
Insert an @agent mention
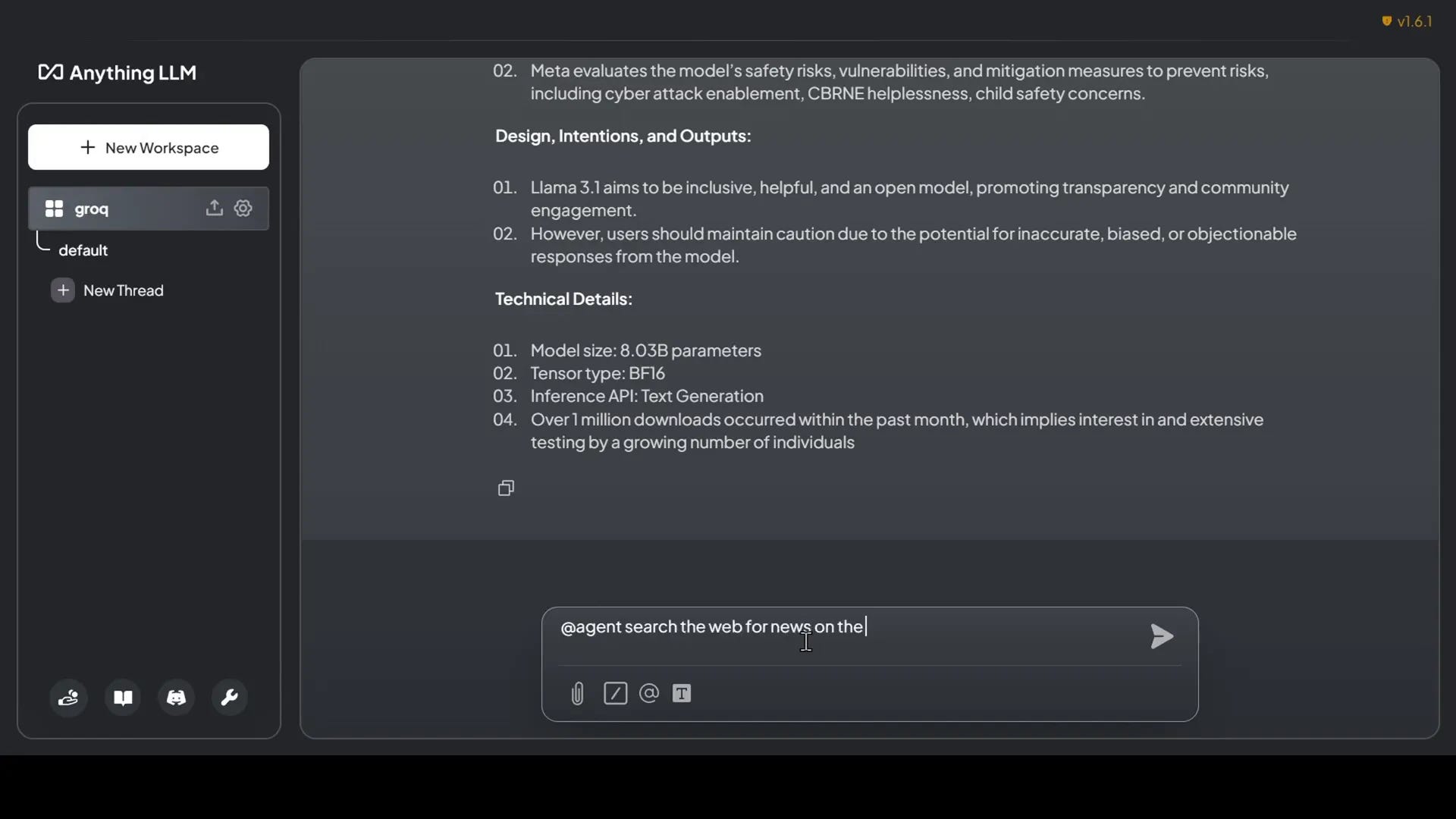pyautogui.click(x=649, y=692)
